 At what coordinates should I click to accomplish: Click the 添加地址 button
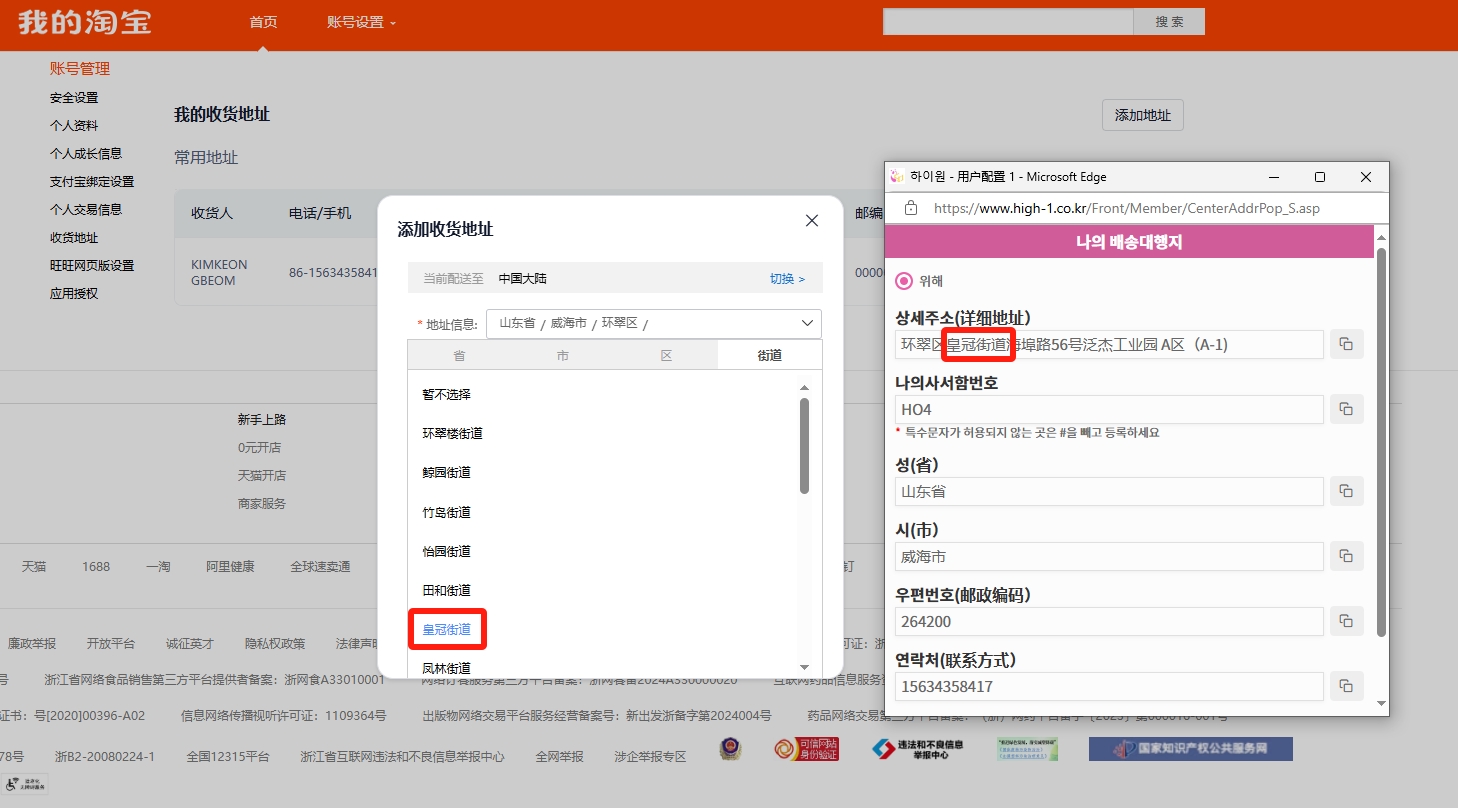pyautogui.click(x=1142, y=115)
